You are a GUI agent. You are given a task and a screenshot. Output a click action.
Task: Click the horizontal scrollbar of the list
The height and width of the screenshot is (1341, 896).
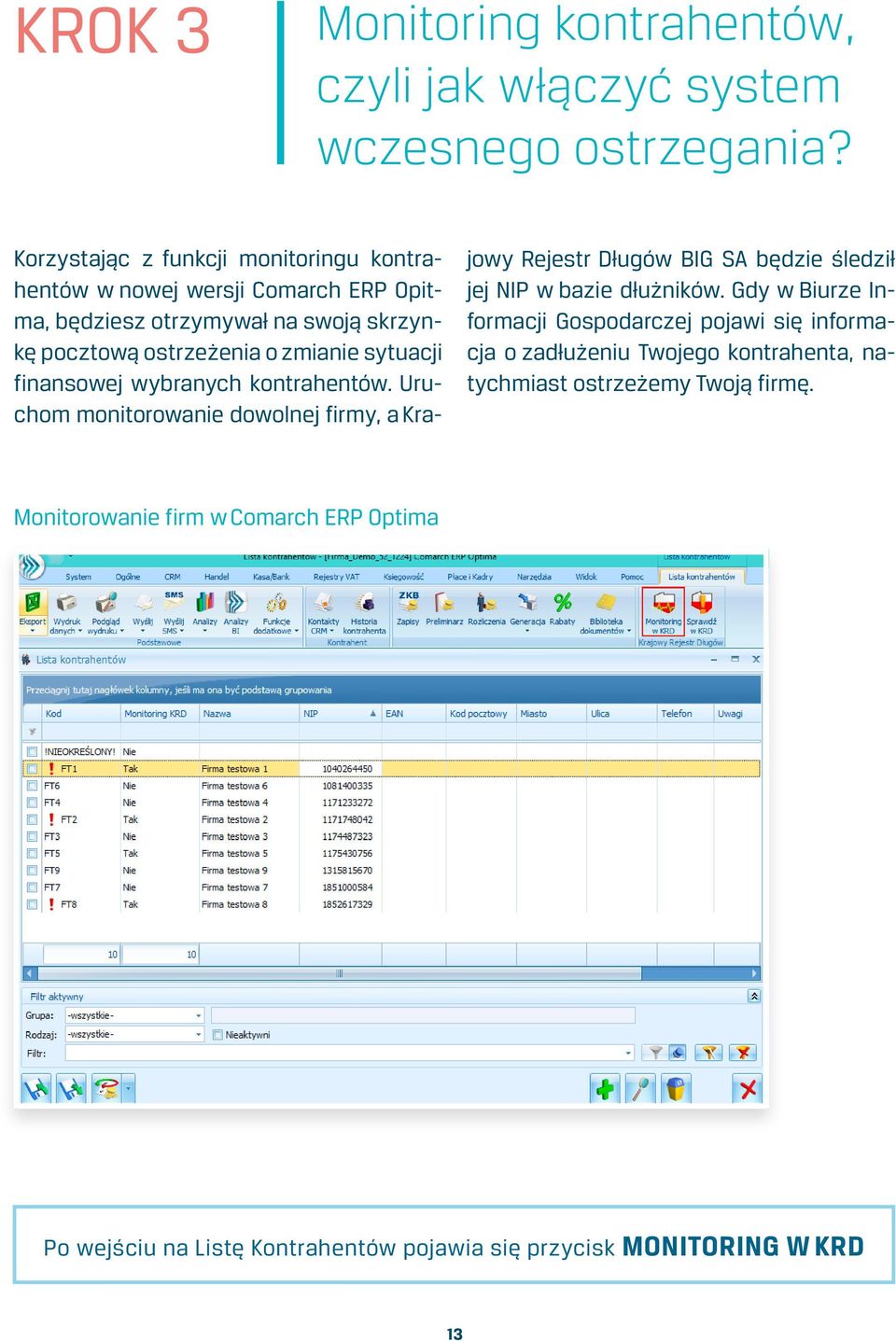[x=390, y=972]
